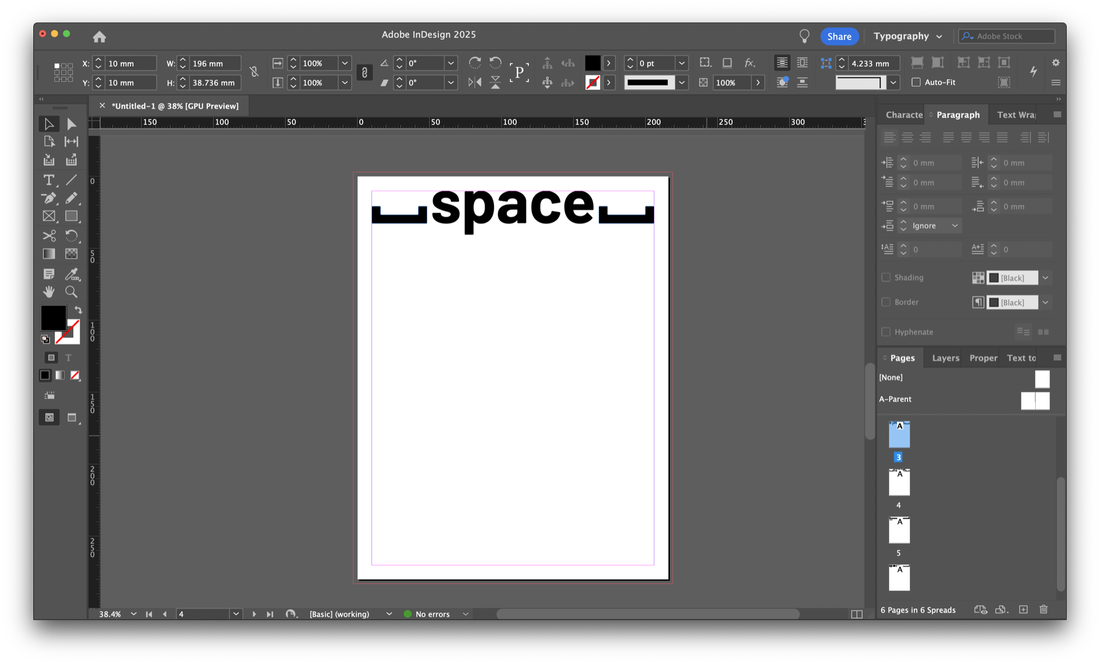Click the page 4 thumbnail
The width and height of the screenshot is (1100, 664).
tap(899, 482)
